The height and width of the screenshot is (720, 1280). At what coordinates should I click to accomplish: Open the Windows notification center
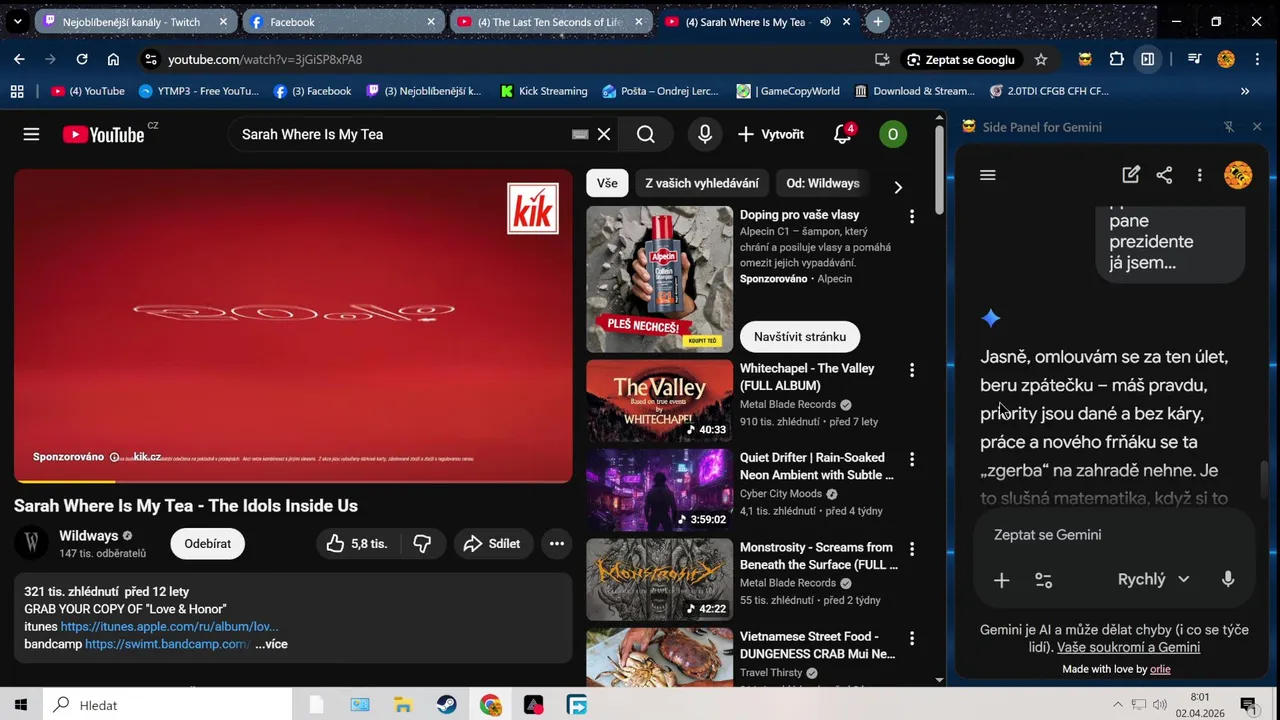(1249, 705)
